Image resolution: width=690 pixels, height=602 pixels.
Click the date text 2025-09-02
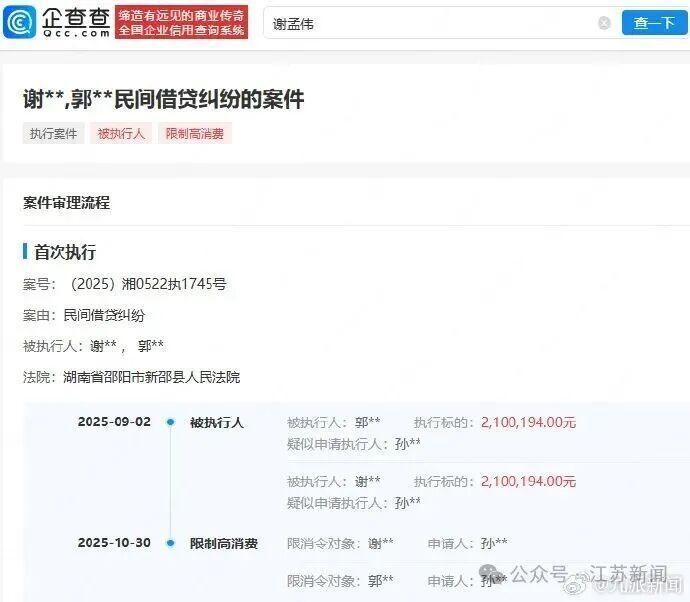point(114,422)
